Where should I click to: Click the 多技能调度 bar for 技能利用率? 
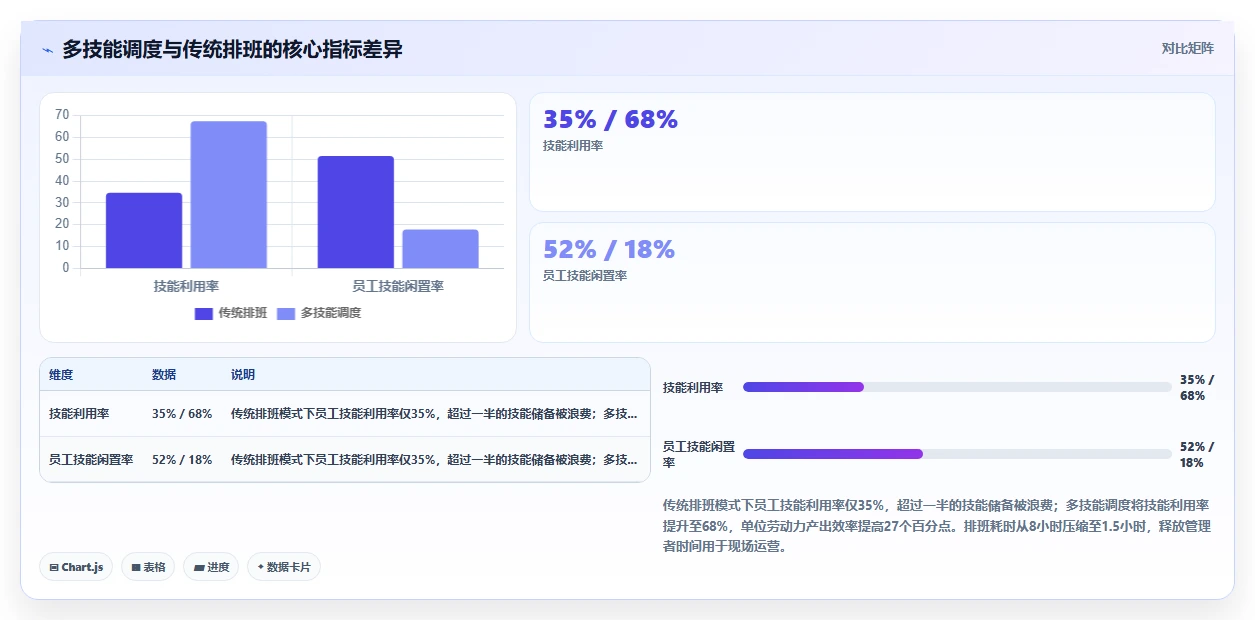pos(229,195)
